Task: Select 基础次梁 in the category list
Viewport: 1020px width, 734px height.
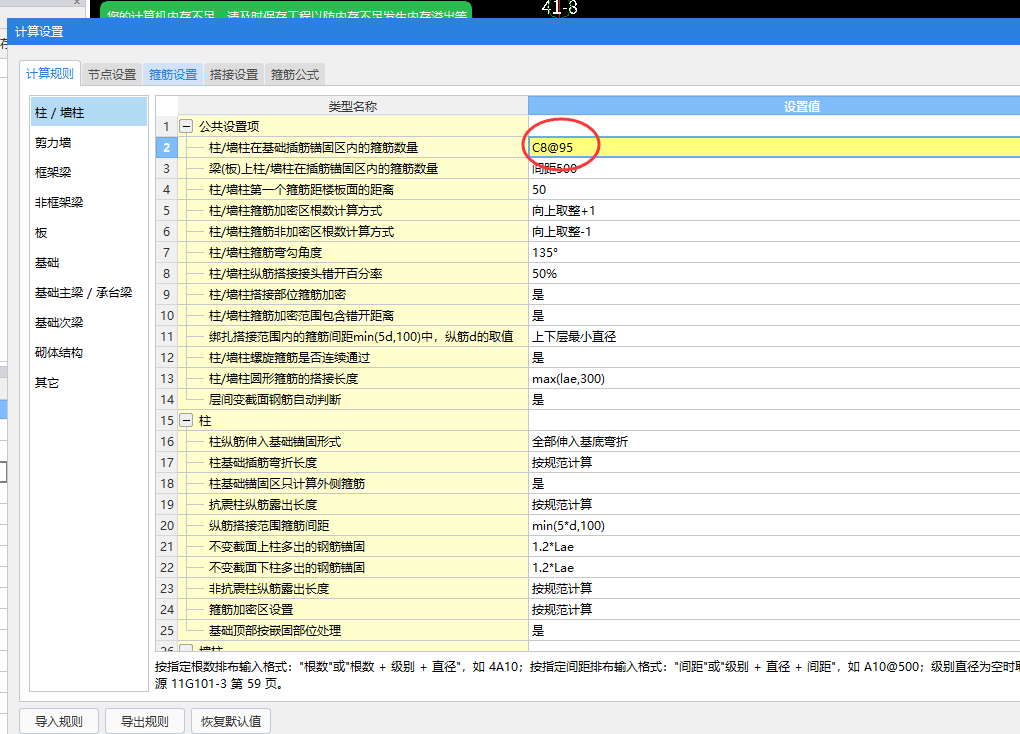Action: click(x=89, y=322)
